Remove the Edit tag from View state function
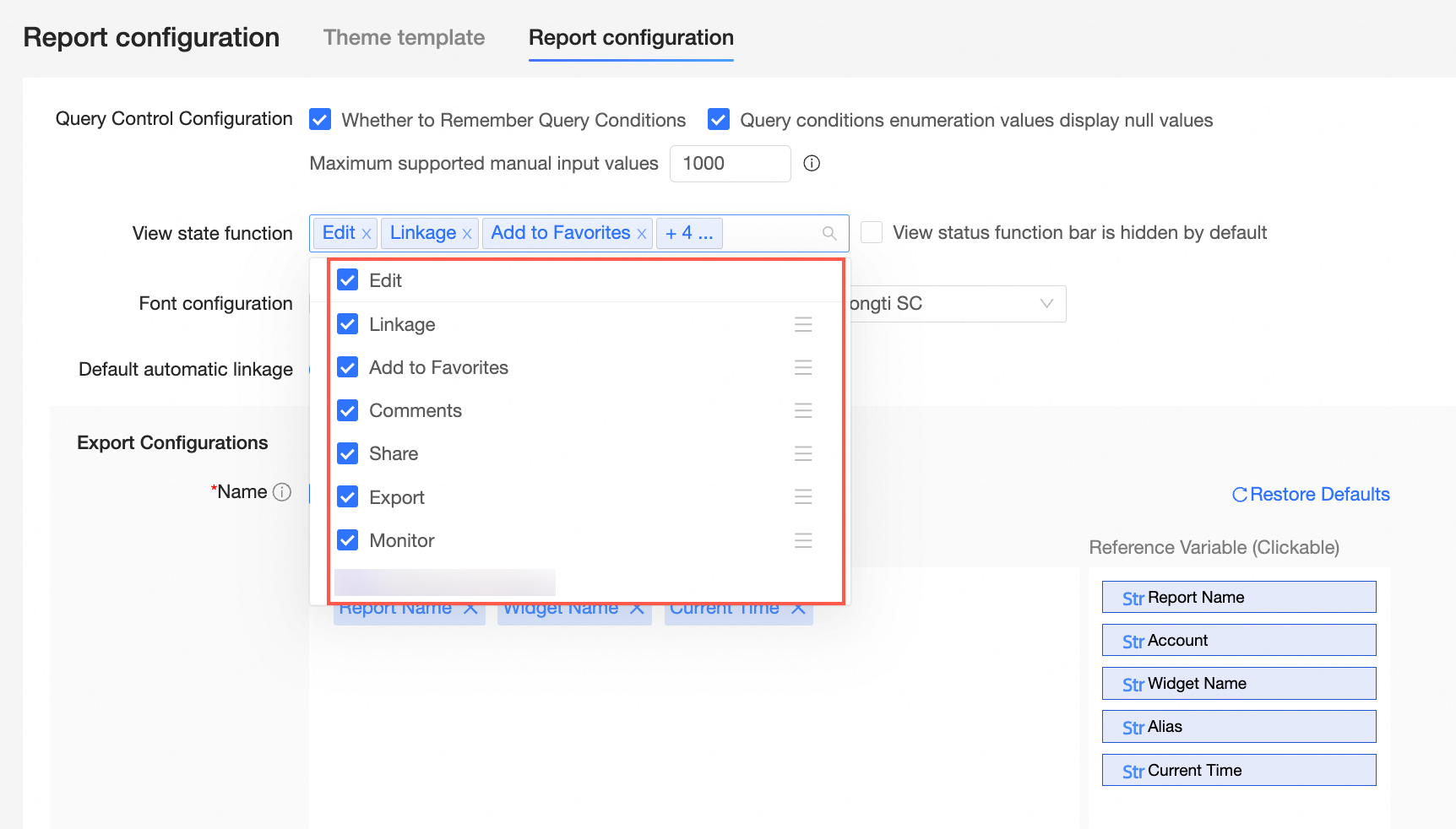This screenshot has height=829, width=1456. pos(367,234)
